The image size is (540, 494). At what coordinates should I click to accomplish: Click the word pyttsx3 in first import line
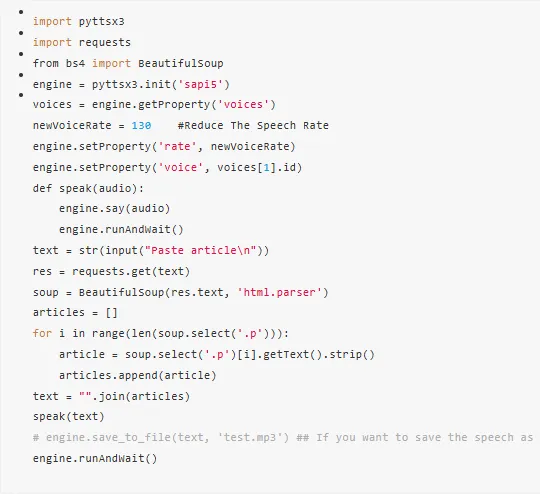coord(101,22)
